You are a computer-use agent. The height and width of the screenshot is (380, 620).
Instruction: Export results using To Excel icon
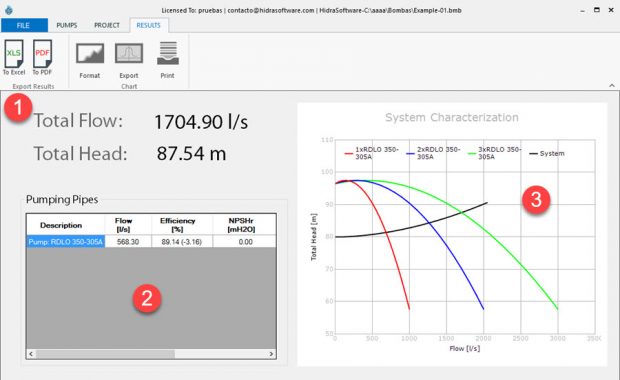pos(14,57)
